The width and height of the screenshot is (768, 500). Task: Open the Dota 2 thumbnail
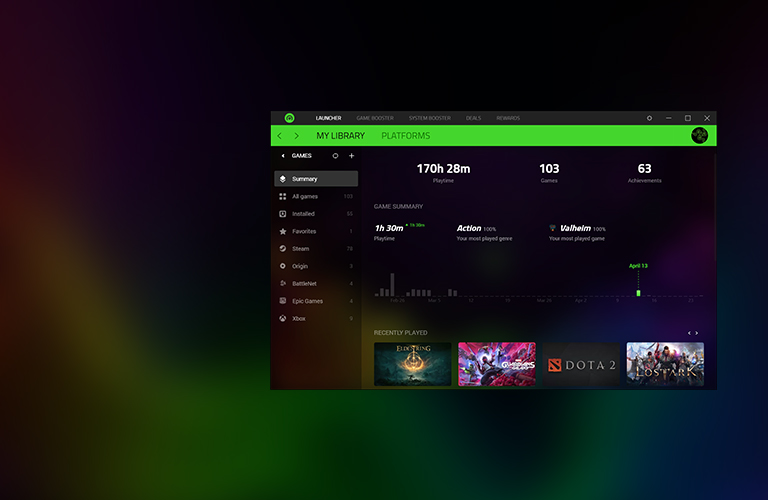[x=581, y=364]
